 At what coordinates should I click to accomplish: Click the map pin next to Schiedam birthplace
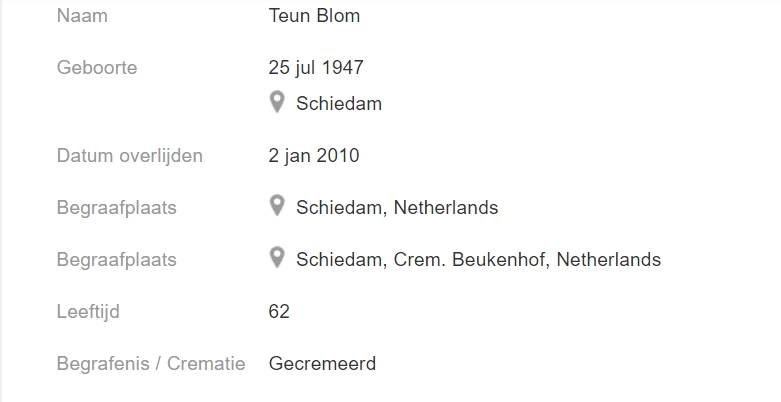coord(277,102)
